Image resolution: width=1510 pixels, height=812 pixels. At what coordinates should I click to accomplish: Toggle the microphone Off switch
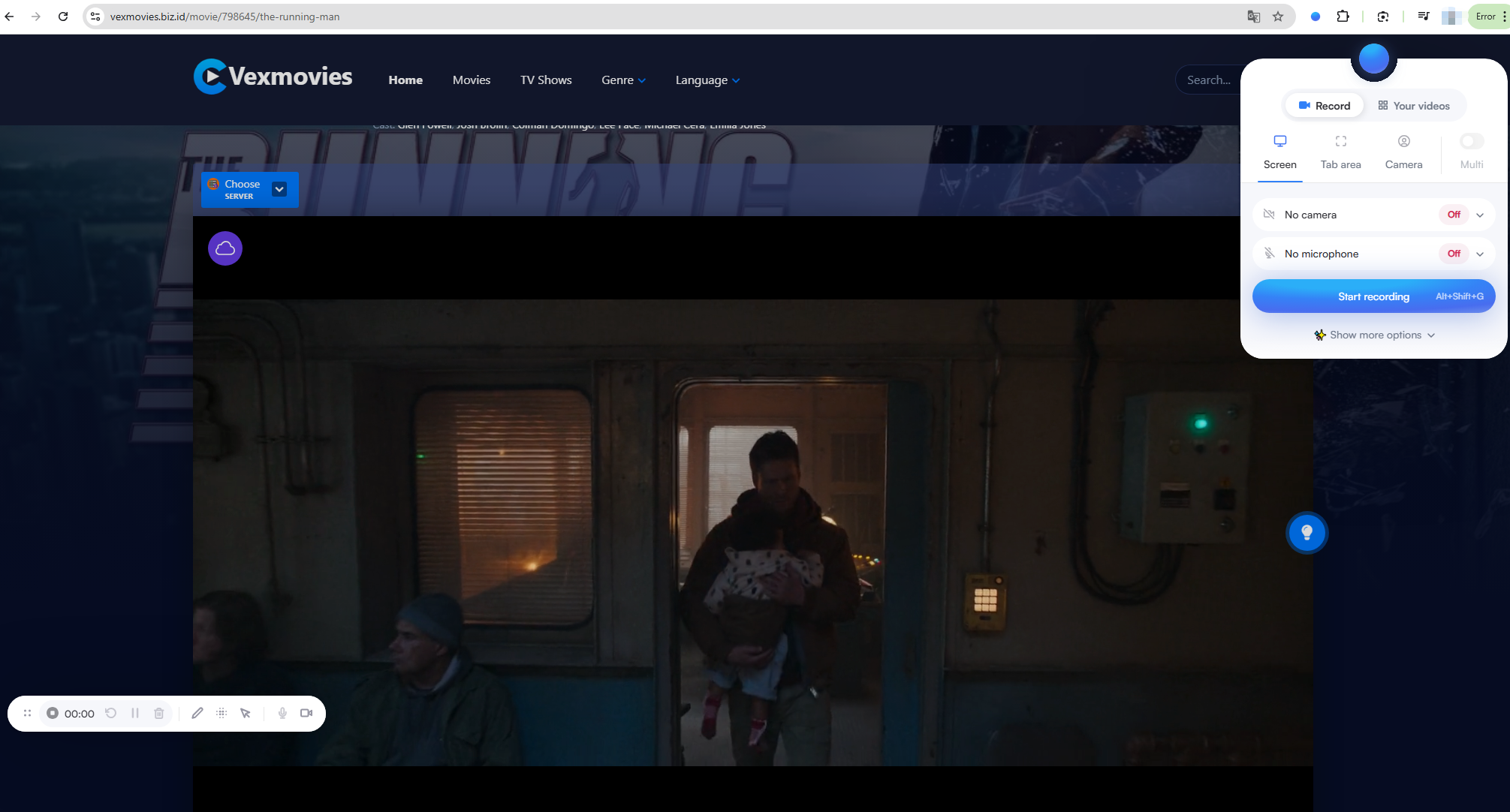(x=1454, y=254)
